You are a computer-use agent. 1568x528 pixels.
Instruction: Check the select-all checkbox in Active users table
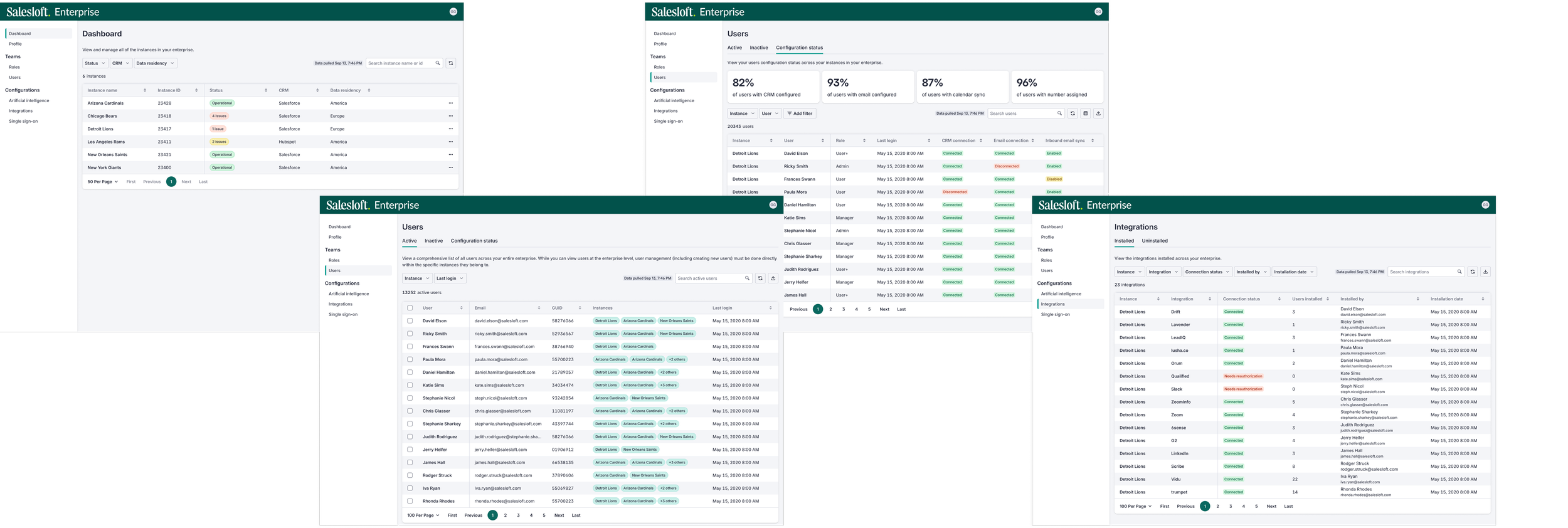410,308
